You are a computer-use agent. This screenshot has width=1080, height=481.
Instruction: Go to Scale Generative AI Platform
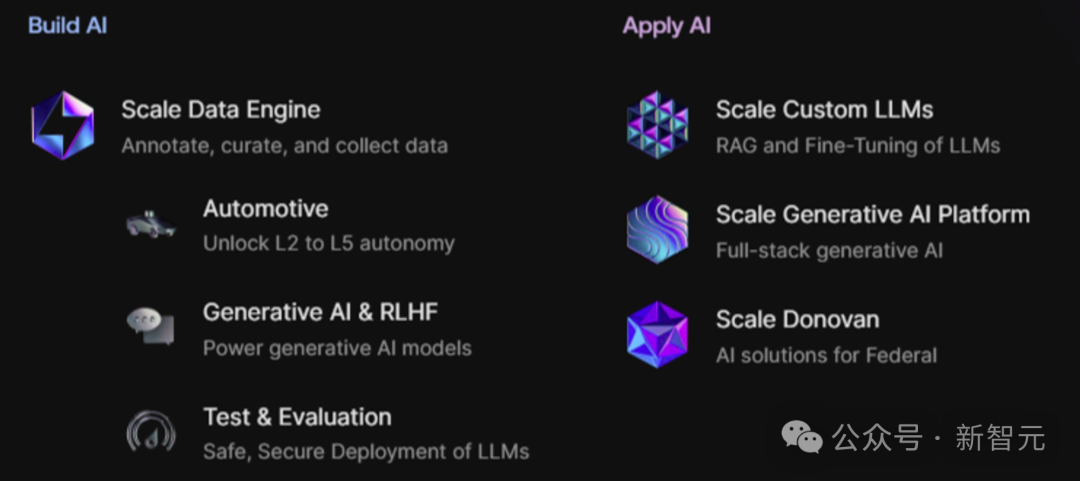873,214
